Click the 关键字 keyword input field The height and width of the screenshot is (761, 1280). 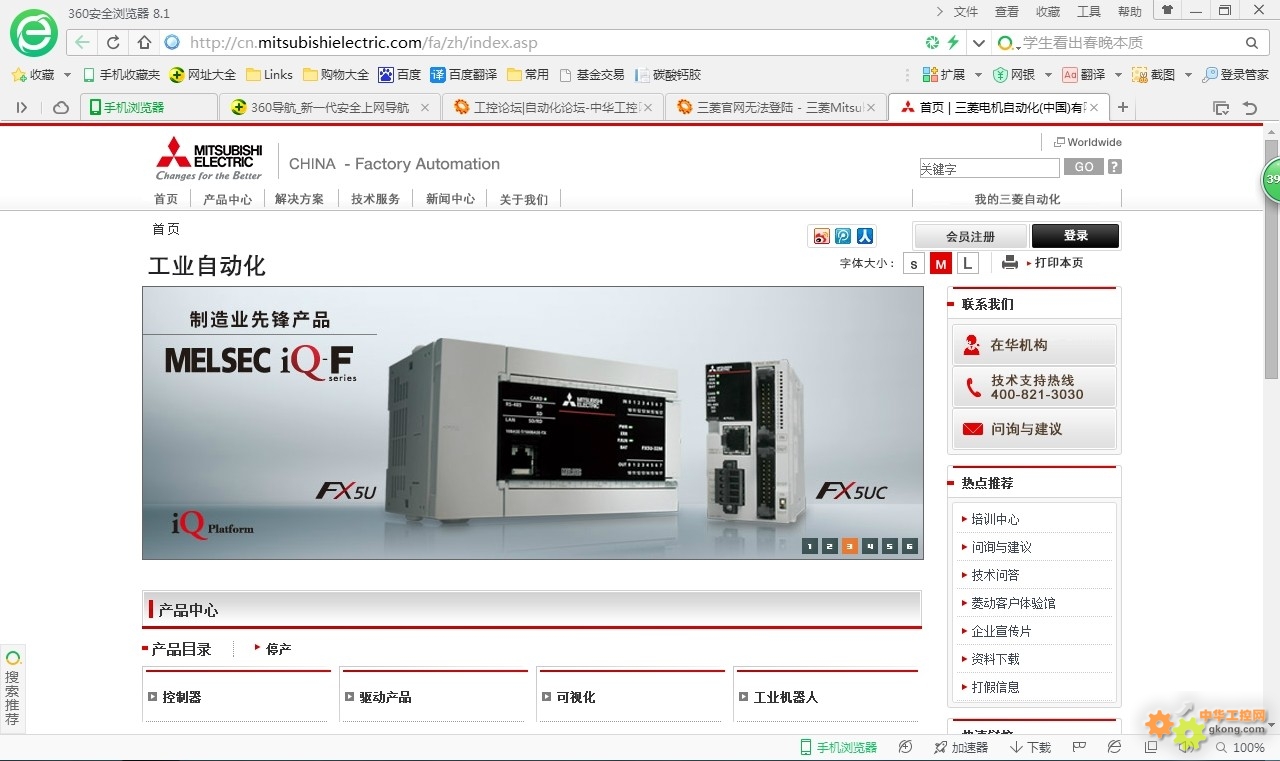pyautogui.click(x=989, y=168)
